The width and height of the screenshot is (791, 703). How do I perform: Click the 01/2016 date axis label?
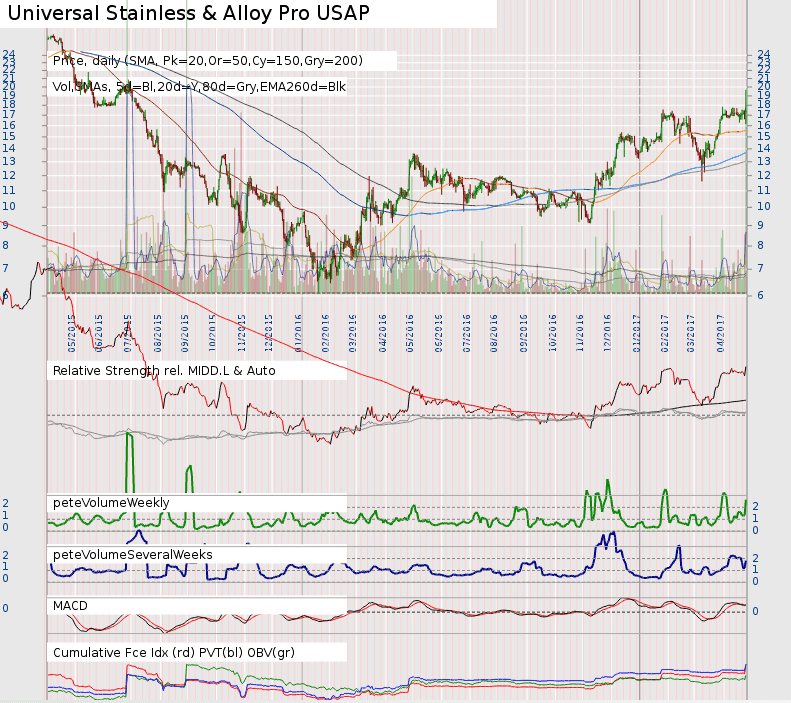click(x=298, y=333)
